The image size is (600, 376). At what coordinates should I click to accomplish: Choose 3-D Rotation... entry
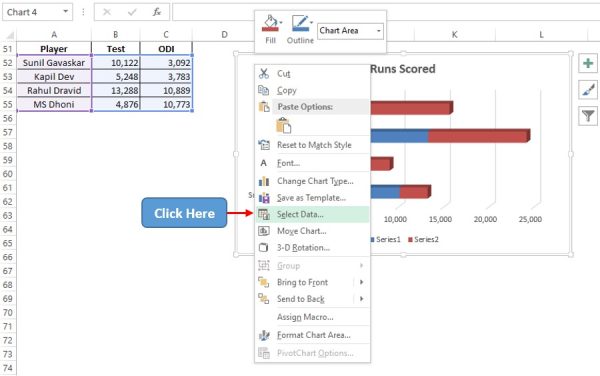tap(313, 247)
